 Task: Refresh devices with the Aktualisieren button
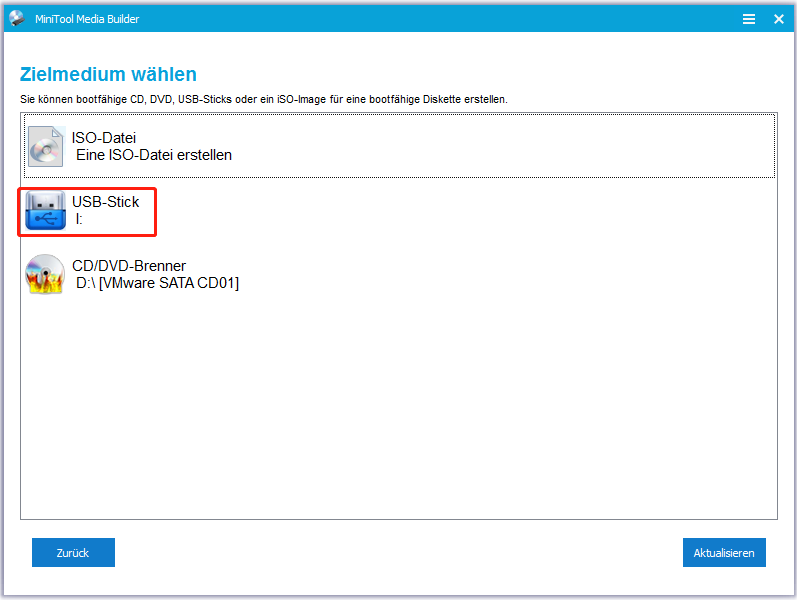coord(724,553)
